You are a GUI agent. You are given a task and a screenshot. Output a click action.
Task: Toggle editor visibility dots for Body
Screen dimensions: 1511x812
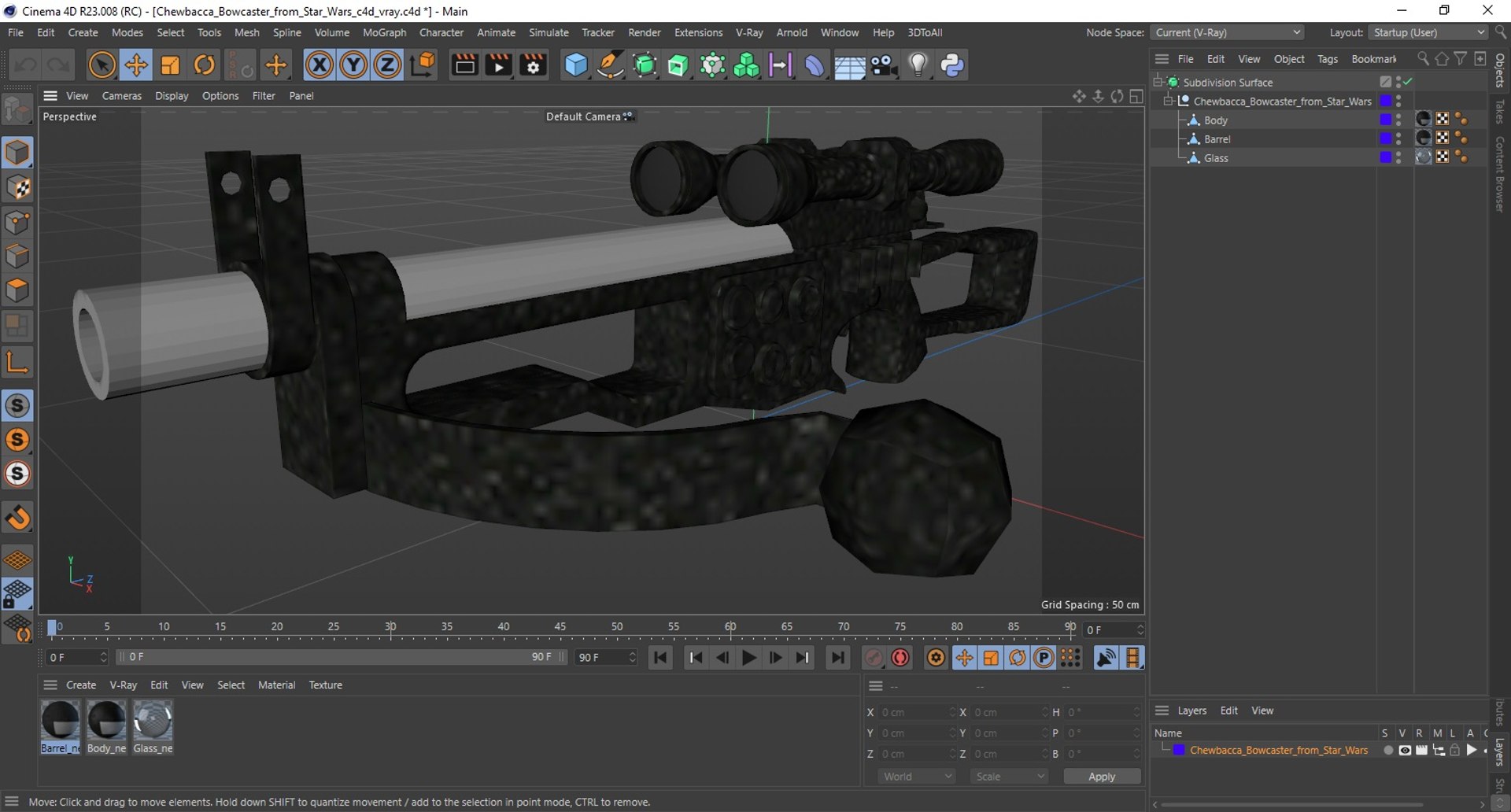(1398, 120)
